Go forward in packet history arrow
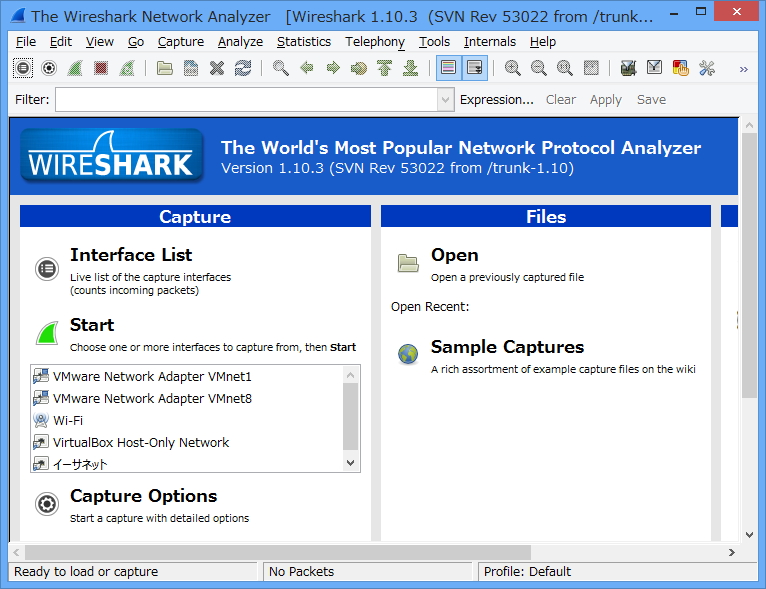Screen dimensions: 766x589 click(x=333, y=68)
